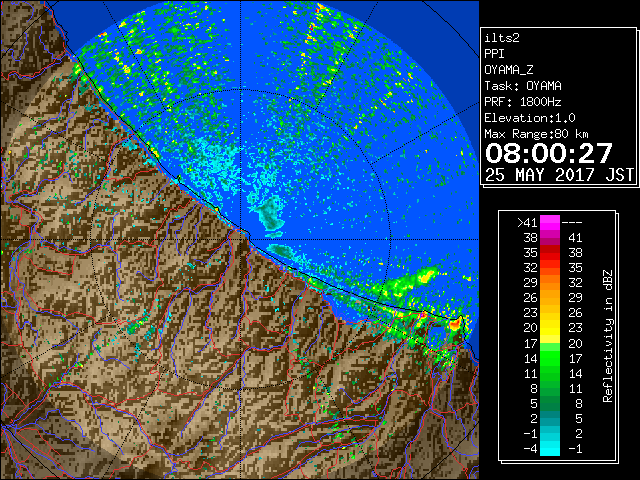
Task: Click the 'Max Range:80 km' line
Action: coord(536,134)
